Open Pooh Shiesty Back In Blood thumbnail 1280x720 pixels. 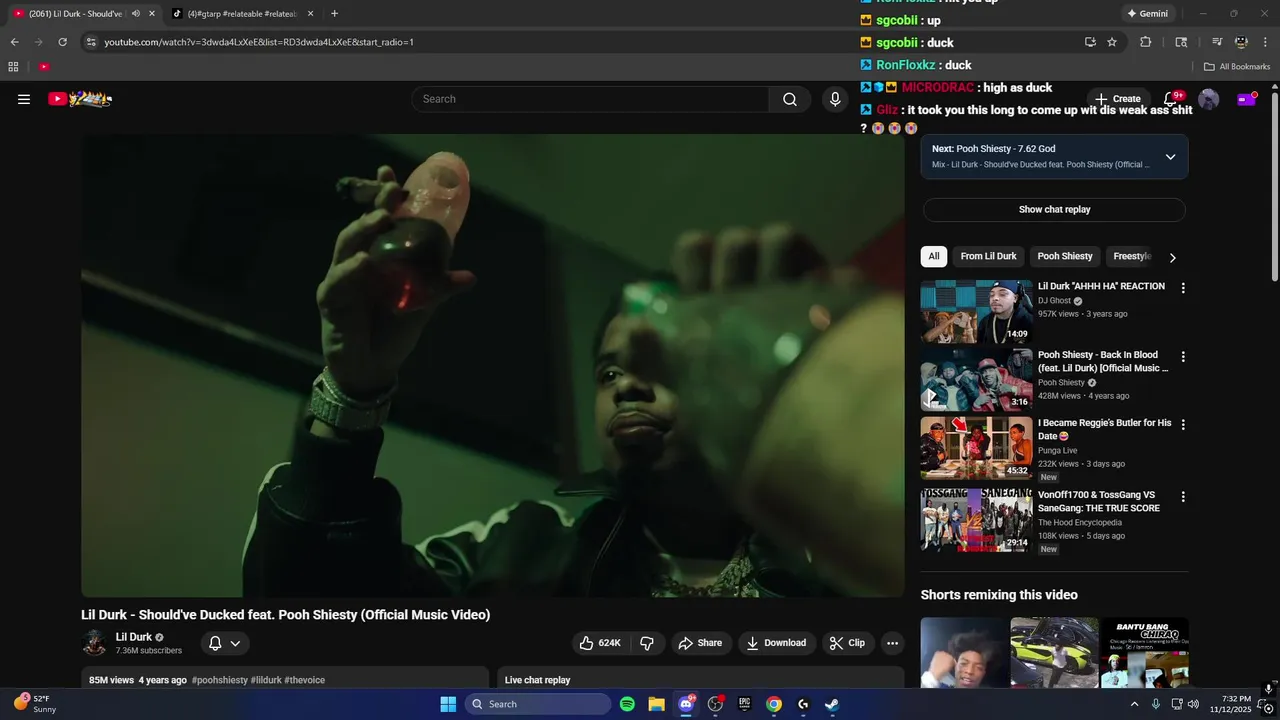[976, 380]
